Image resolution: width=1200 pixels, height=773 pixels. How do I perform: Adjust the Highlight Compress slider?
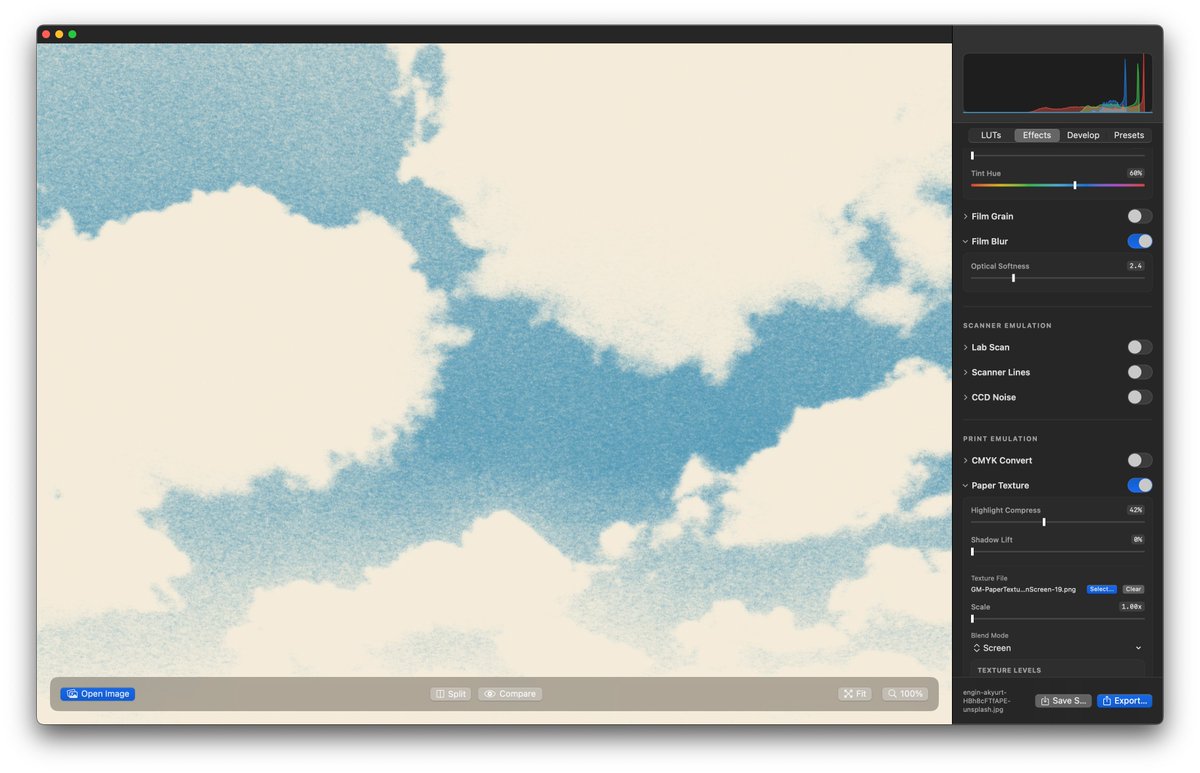1057,522
